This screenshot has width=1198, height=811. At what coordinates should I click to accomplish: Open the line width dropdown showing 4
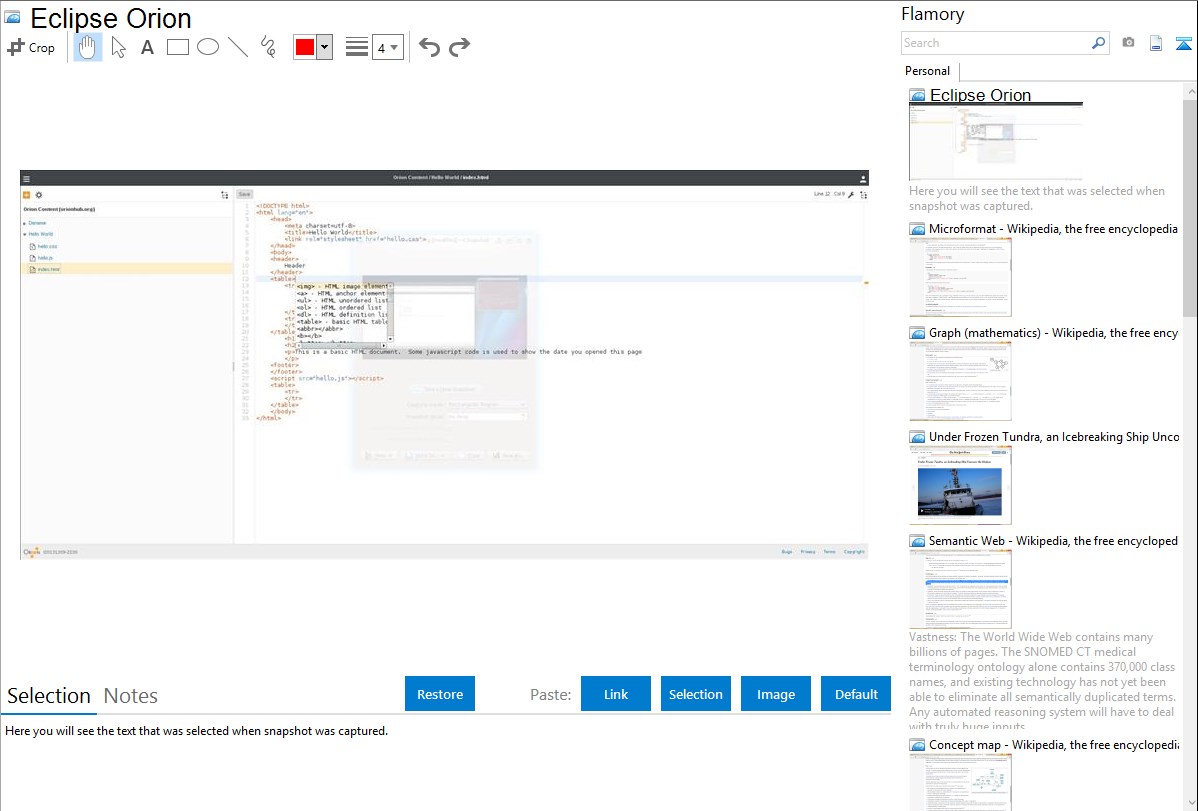(x=387, y=48)
